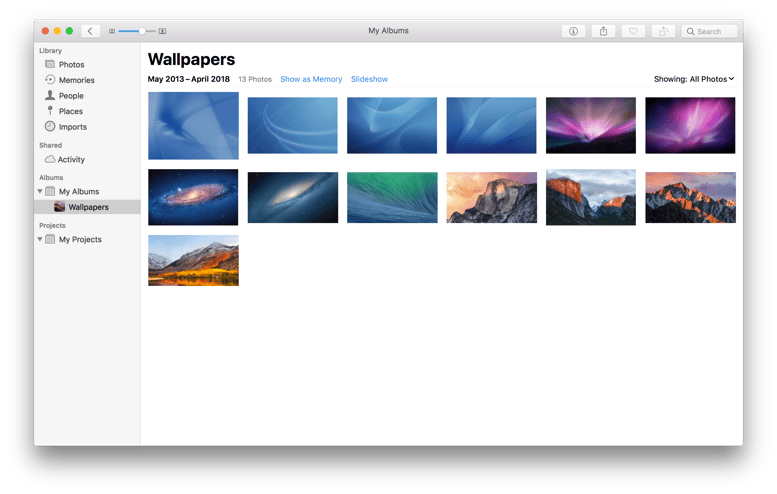This screenshot has width=777, height=494.
Task: Click the 13 Photos count text
Action: click(x=255, y=79)
